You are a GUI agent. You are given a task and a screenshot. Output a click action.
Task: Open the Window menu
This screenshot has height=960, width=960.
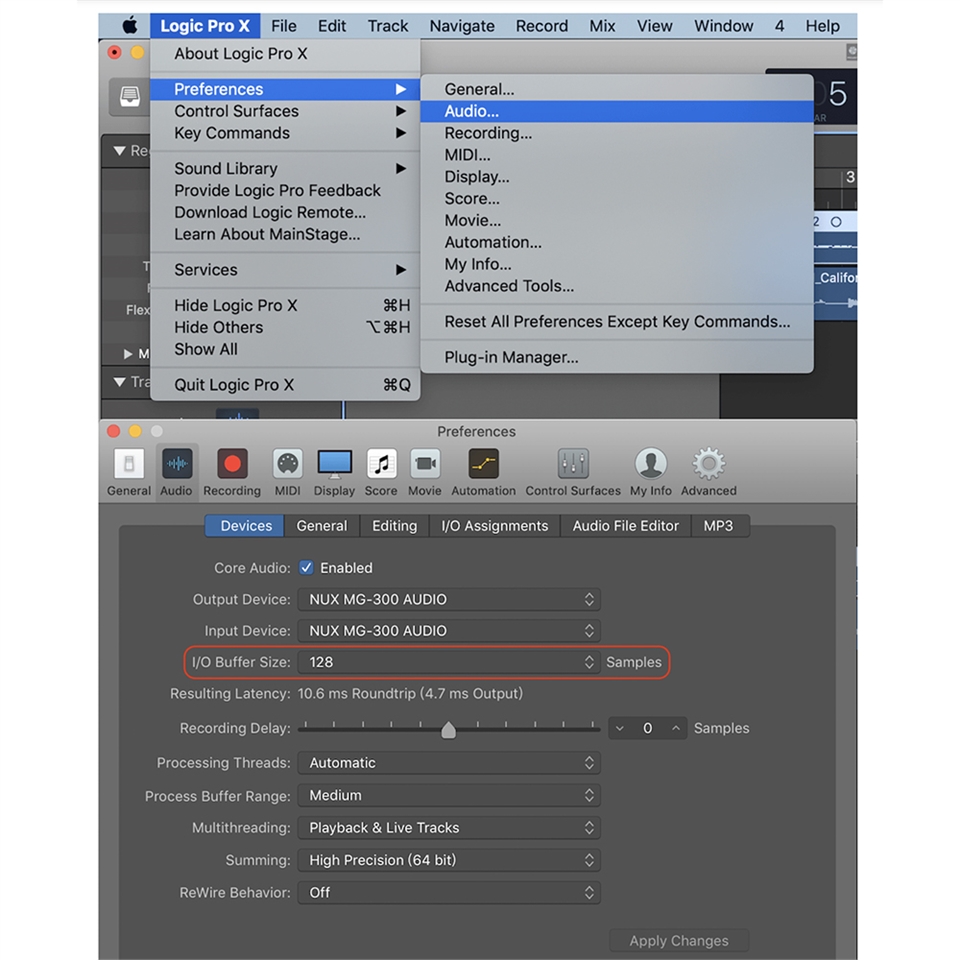(724, 26)
